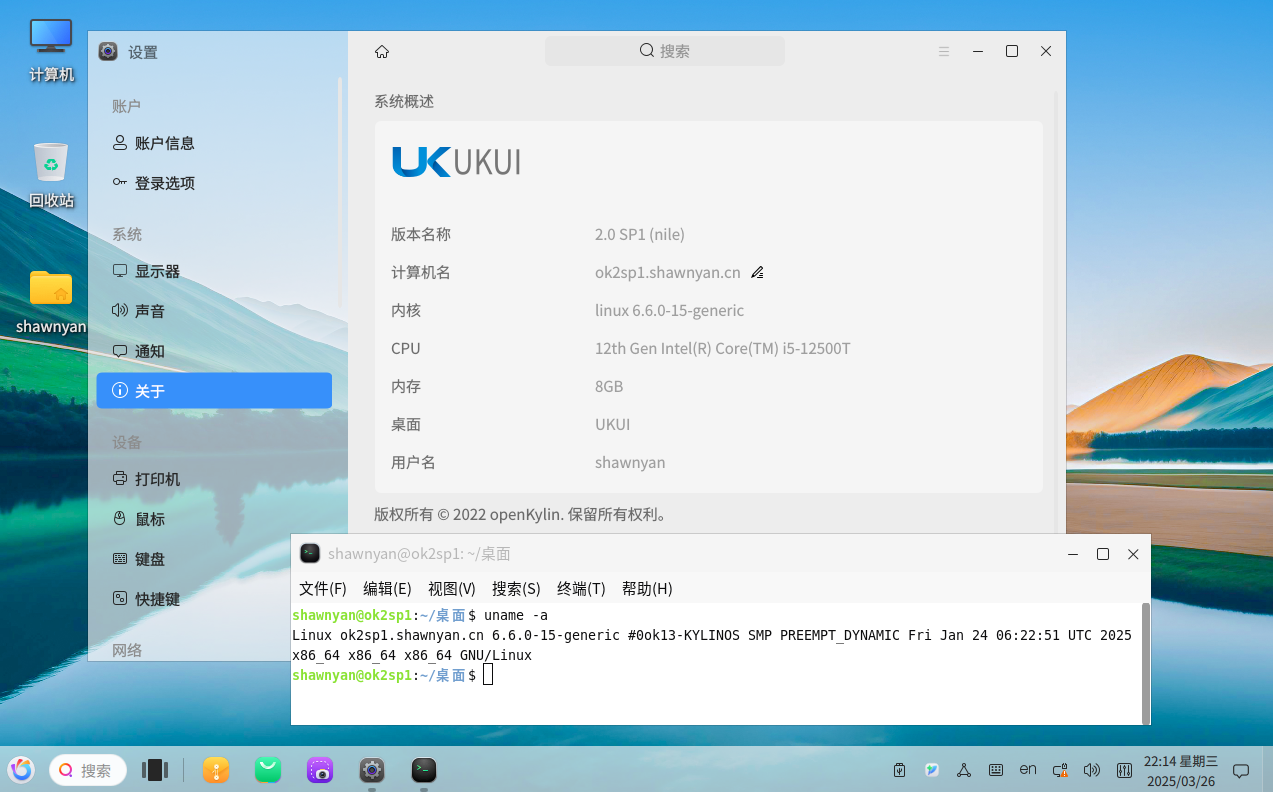Select Printer (打印机) in sidebar
The height and width of the screenshot is (792, 1273).
coord(157,479)
